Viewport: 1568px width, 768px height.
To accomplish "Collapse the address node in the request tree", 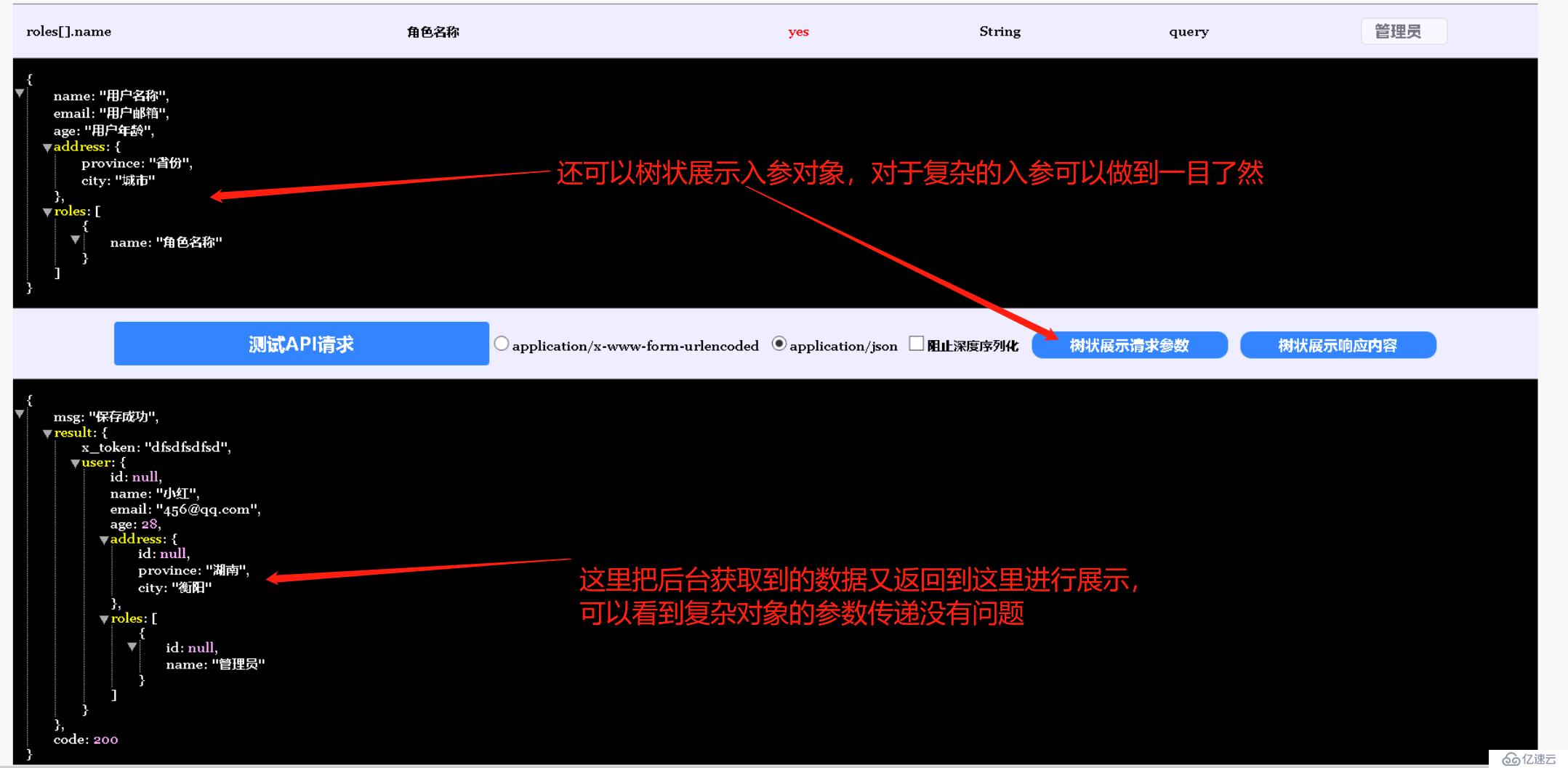I will coord(47,147).
